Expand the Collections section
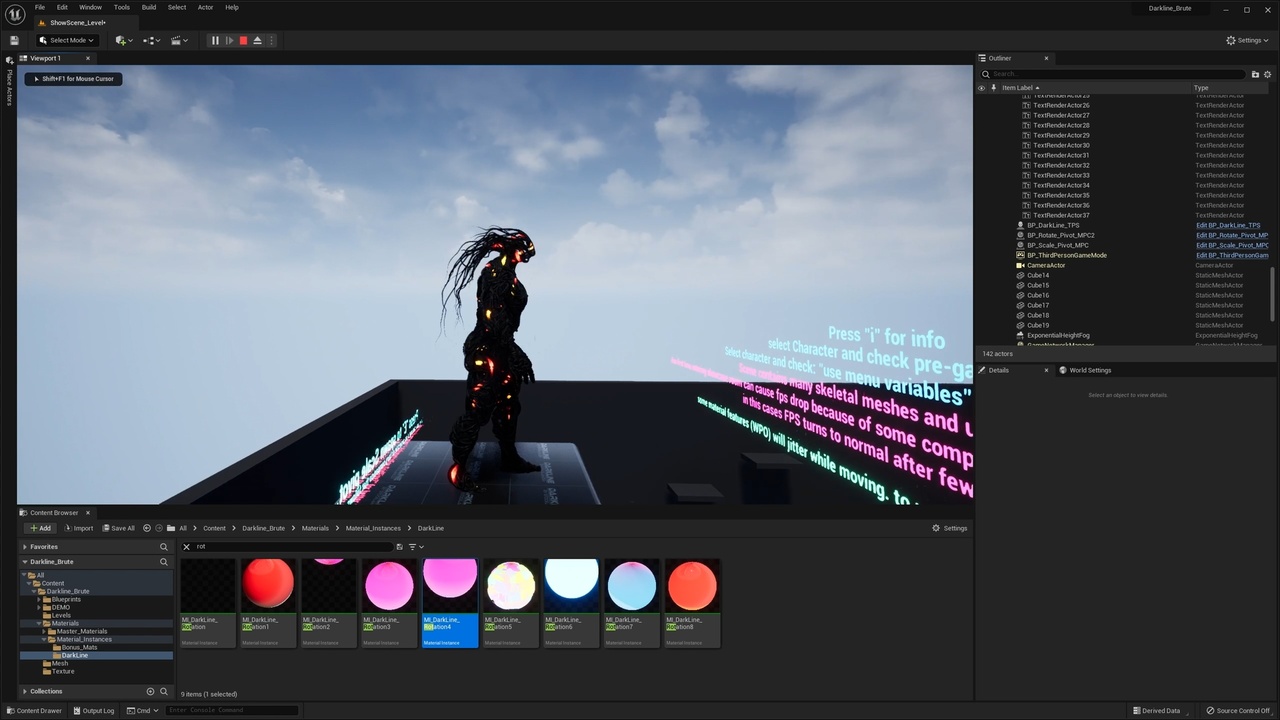Viewport: 1280px width, 720px height. [25, 691]
